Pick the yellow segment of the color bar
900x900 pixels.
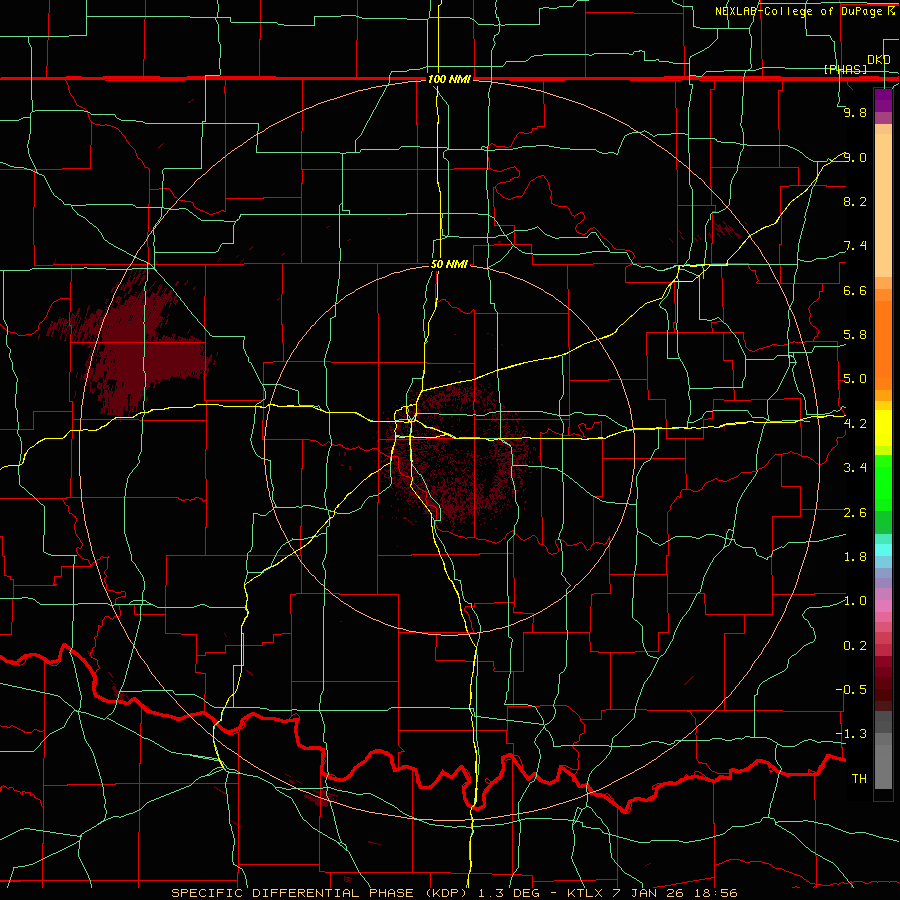883,428
